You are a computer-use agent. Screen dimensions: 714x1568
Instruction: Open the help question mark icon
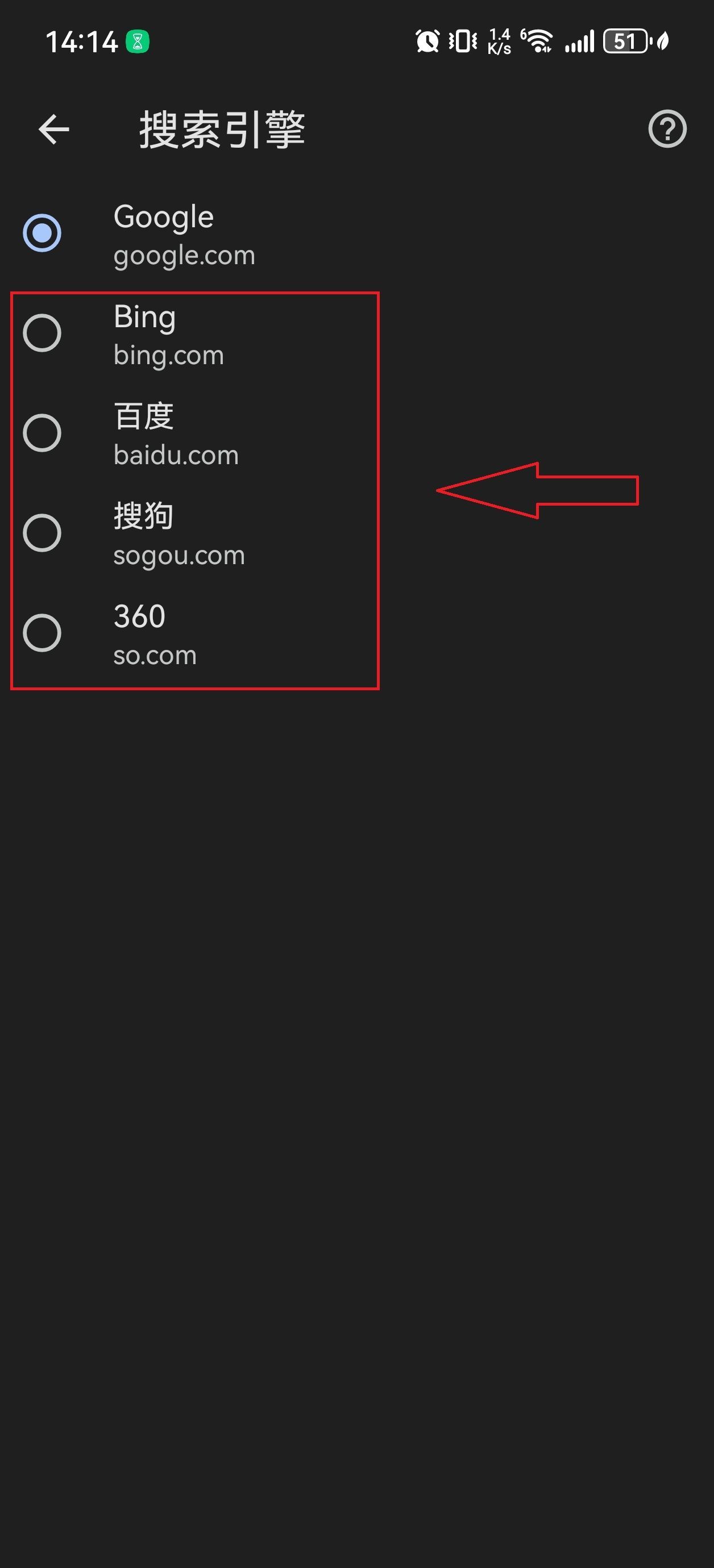(x=667, y=129)
